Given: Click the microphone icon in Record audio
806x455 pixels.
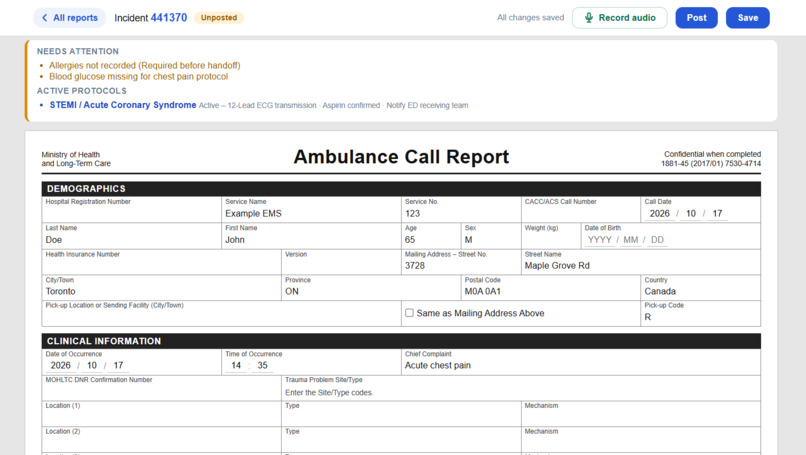Looking at the screenshot, I should click(589, 17).
